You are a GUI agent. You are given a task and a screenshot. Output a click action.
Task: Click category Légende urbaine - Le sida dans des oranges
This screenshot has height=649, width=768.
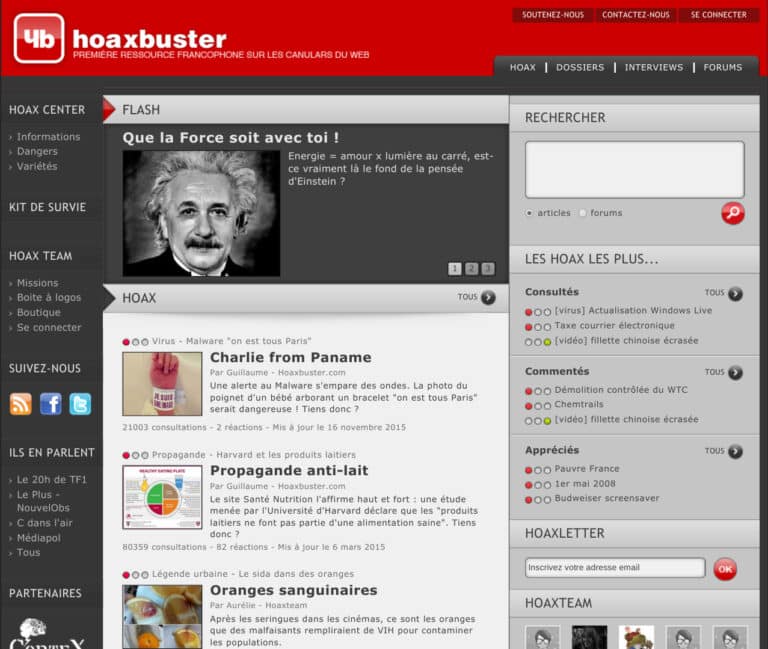253,574
